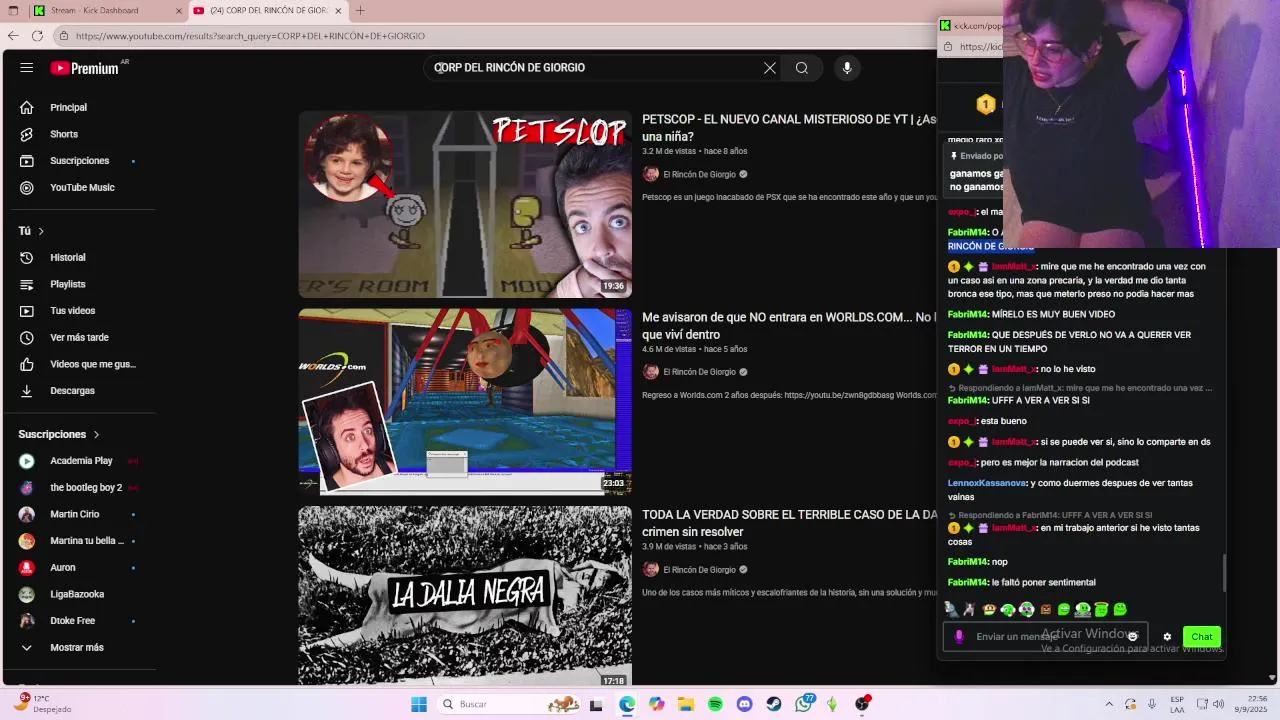Play the WORLDS.COM video thumbnail
1280x720 pixels.
(x=465, y=401)
